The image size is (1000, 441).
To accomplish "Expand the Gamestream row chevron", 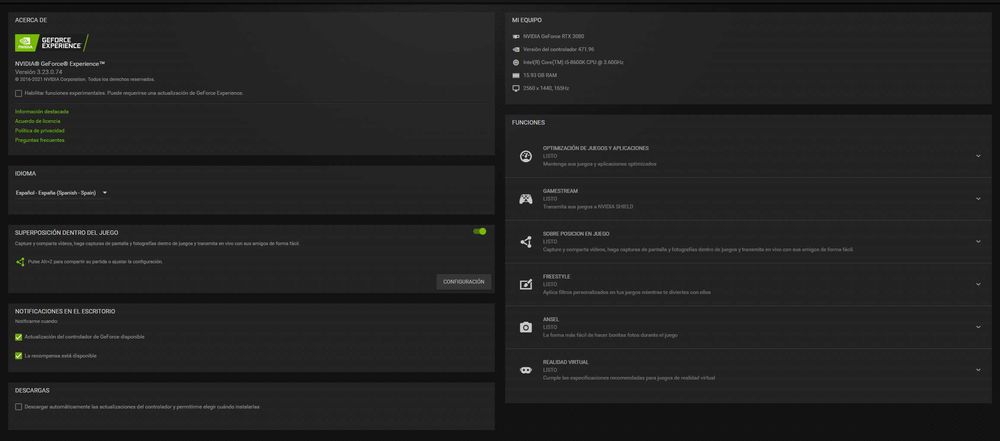I will 978,198.
